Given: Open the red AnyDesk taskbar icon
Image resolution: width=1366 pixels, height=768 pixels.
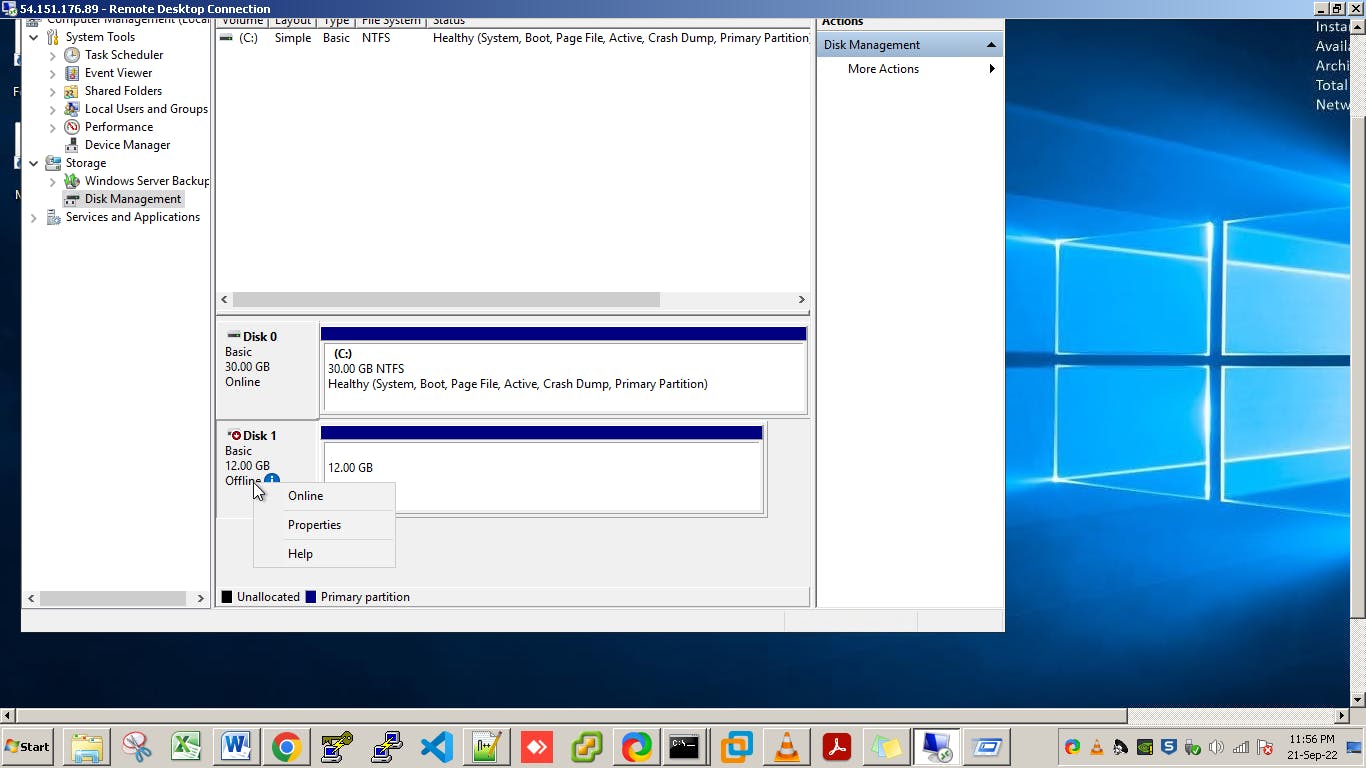Looking at the screenshot, I should tap(537, 747).
